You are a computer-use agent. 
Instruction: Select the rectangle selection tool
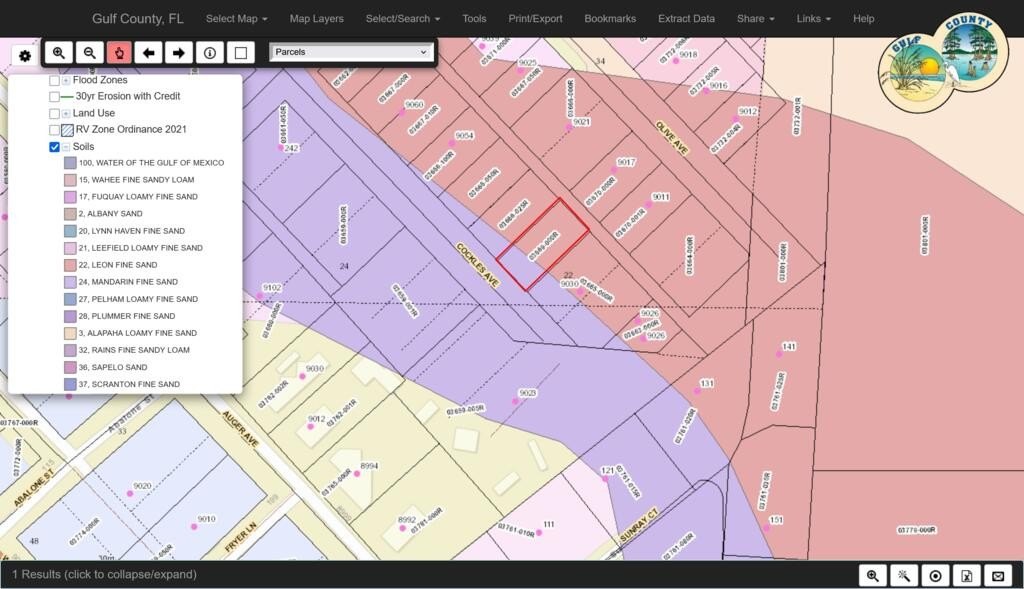240,53
